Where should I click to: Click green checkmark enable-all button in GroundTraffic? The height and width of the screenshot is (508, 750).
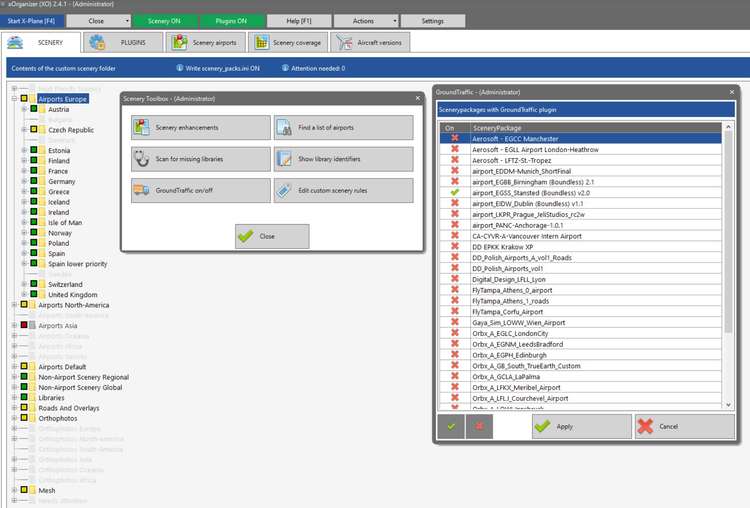point(451,426)
